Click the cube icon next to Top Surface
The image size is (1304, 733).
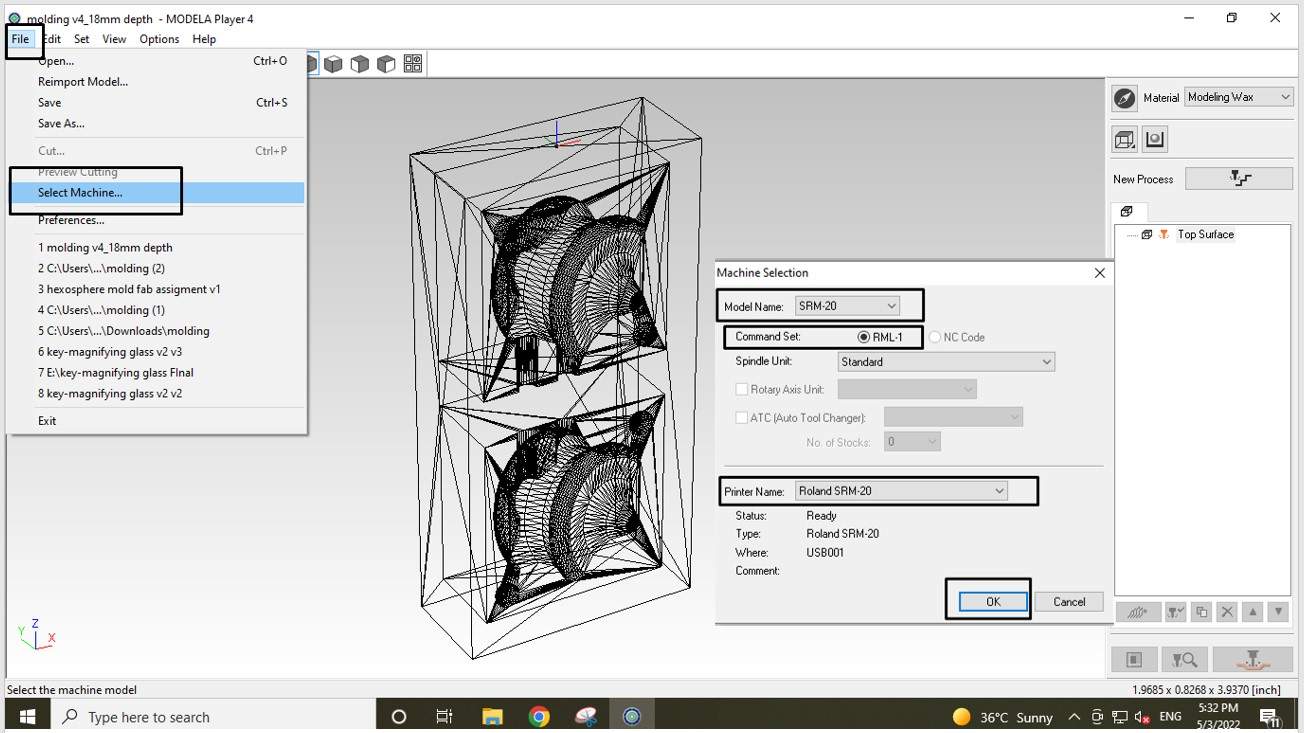coord(1146,235)
